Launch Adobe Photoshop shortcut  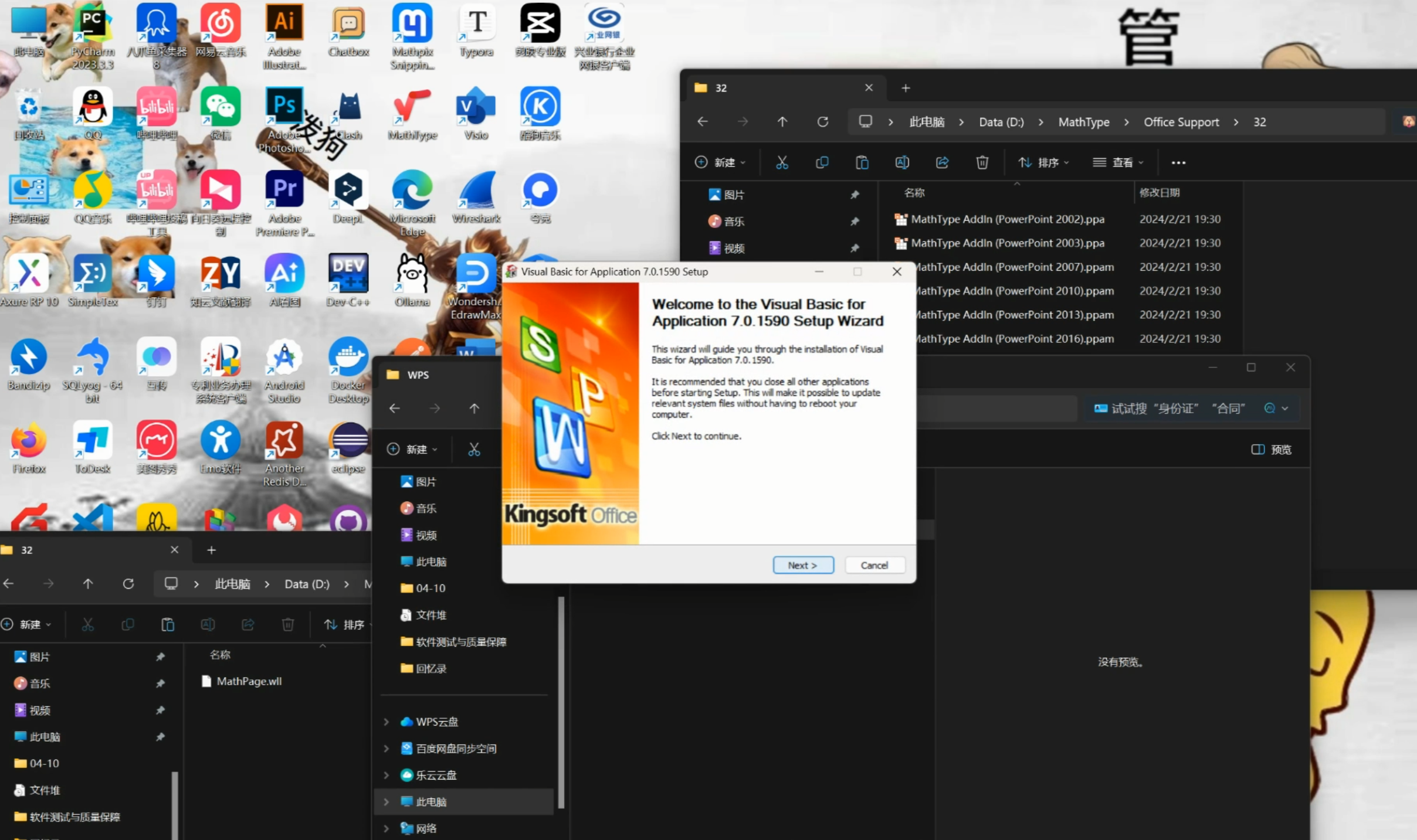click(284, 120)
